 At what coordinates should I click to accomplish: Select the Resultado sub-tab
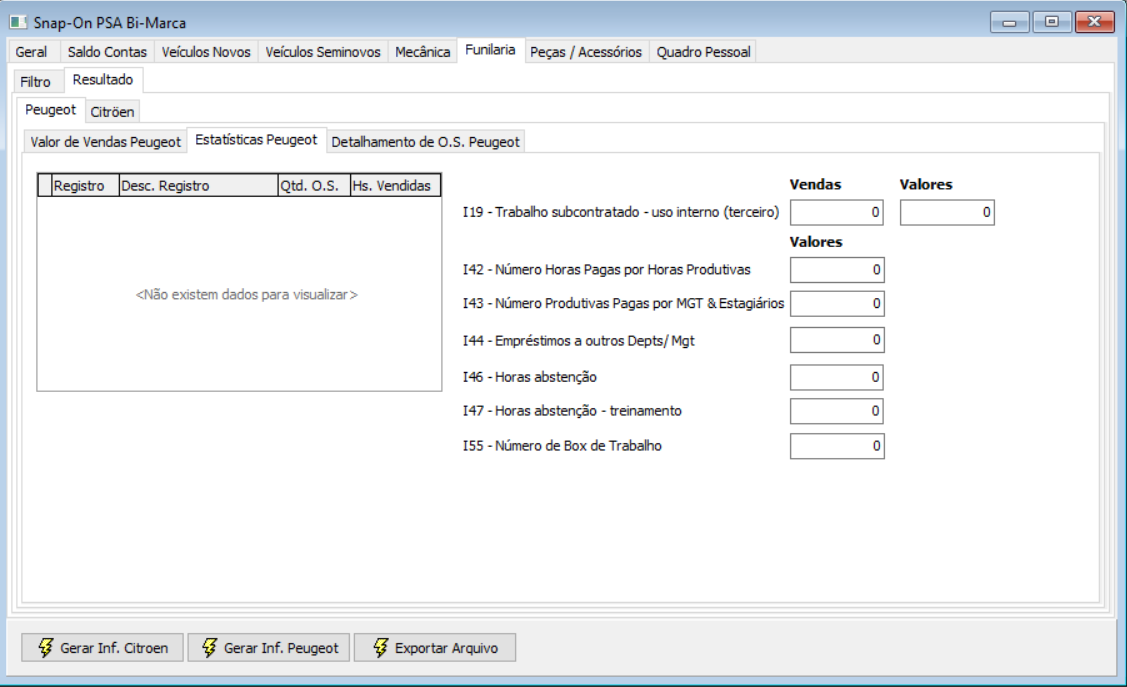click(x=103, y=80)
